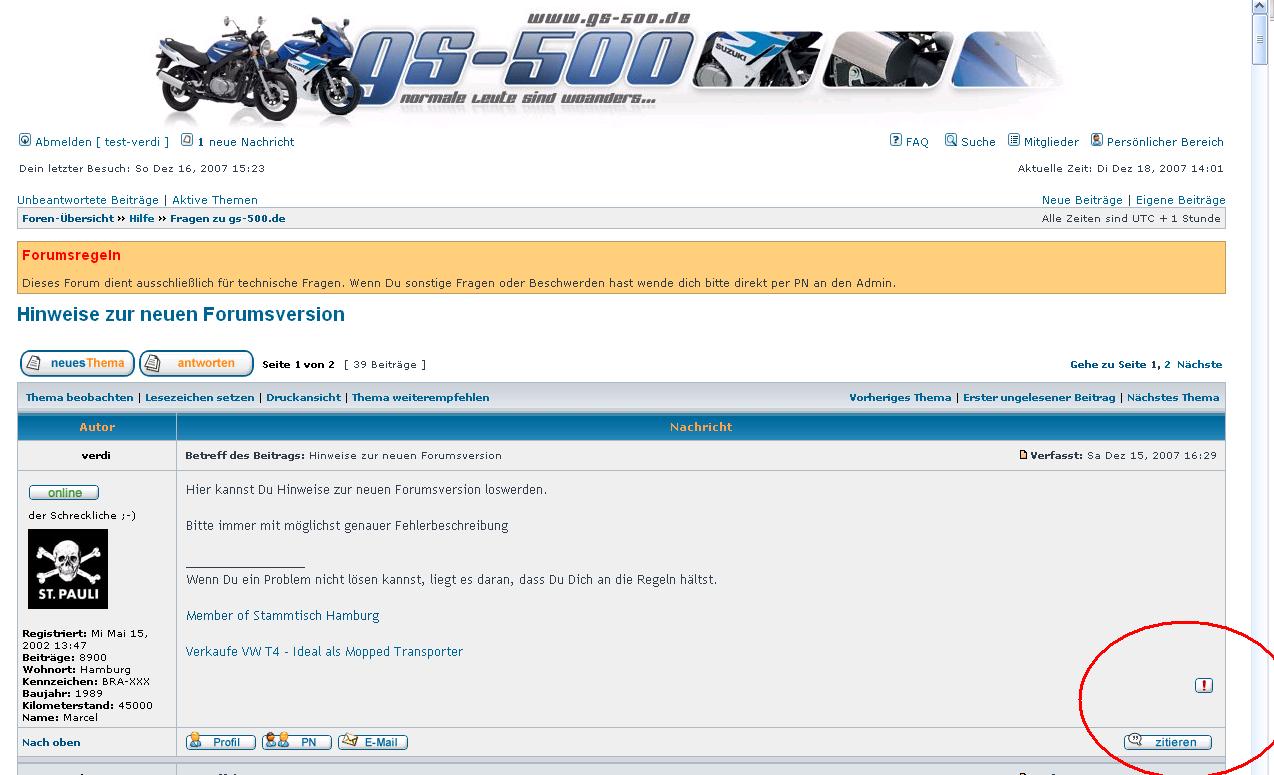
Task: Click the FAQ help icon
Action: (896, 140)
